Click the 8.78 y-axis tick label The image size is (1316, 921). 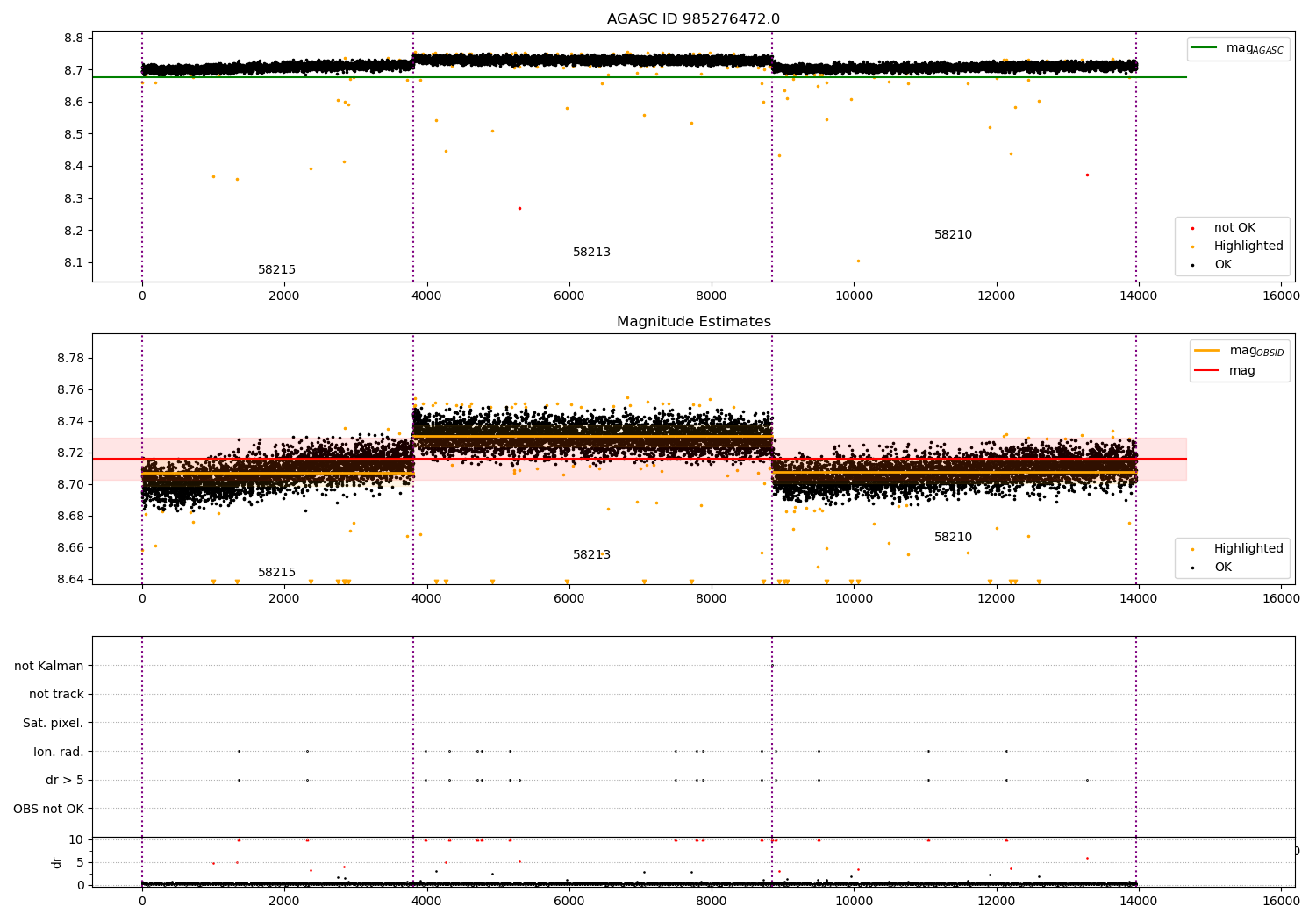click(70, 358)
